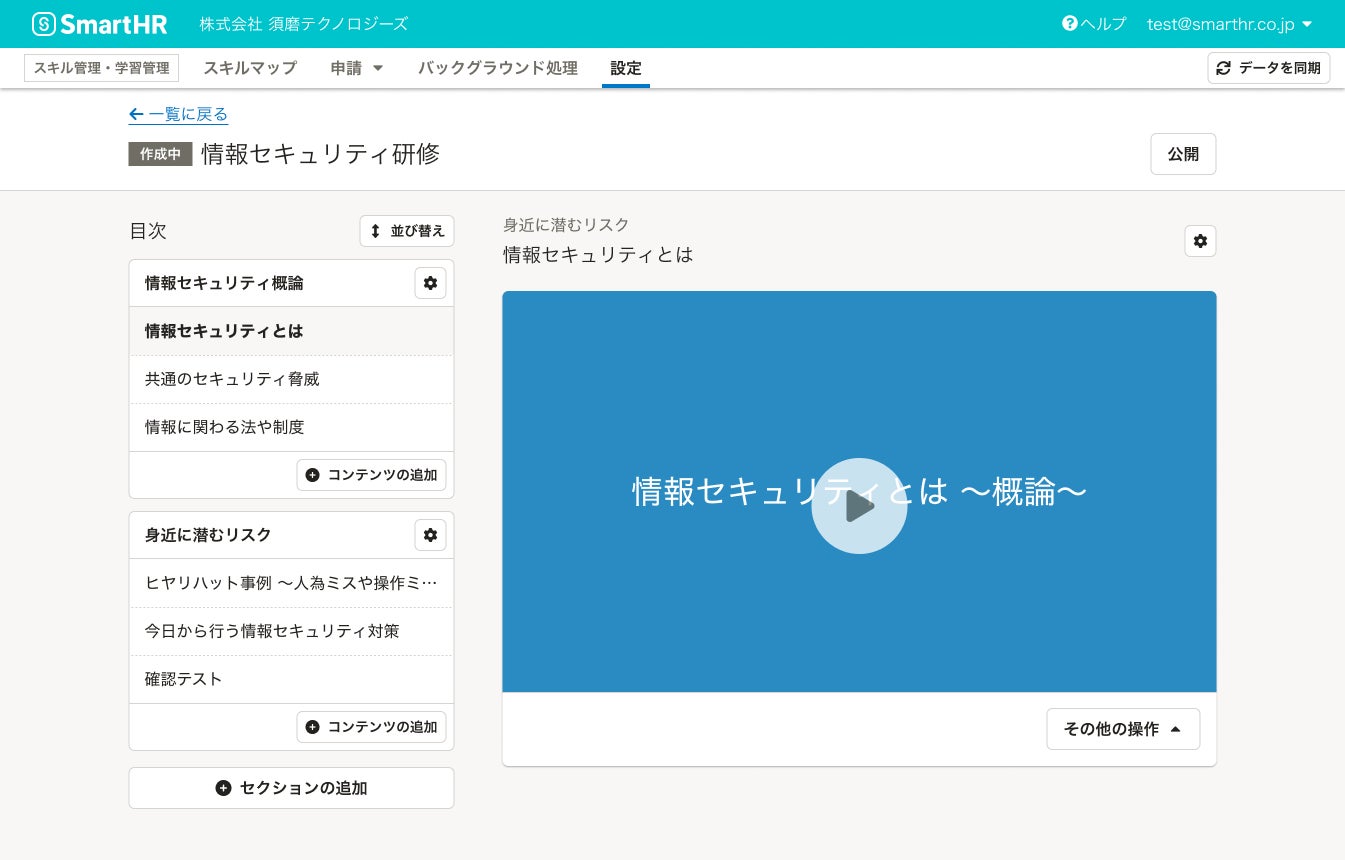Click the 作成中 status badge
This screenshot has width=1345, height=860.
coord(160,154)
